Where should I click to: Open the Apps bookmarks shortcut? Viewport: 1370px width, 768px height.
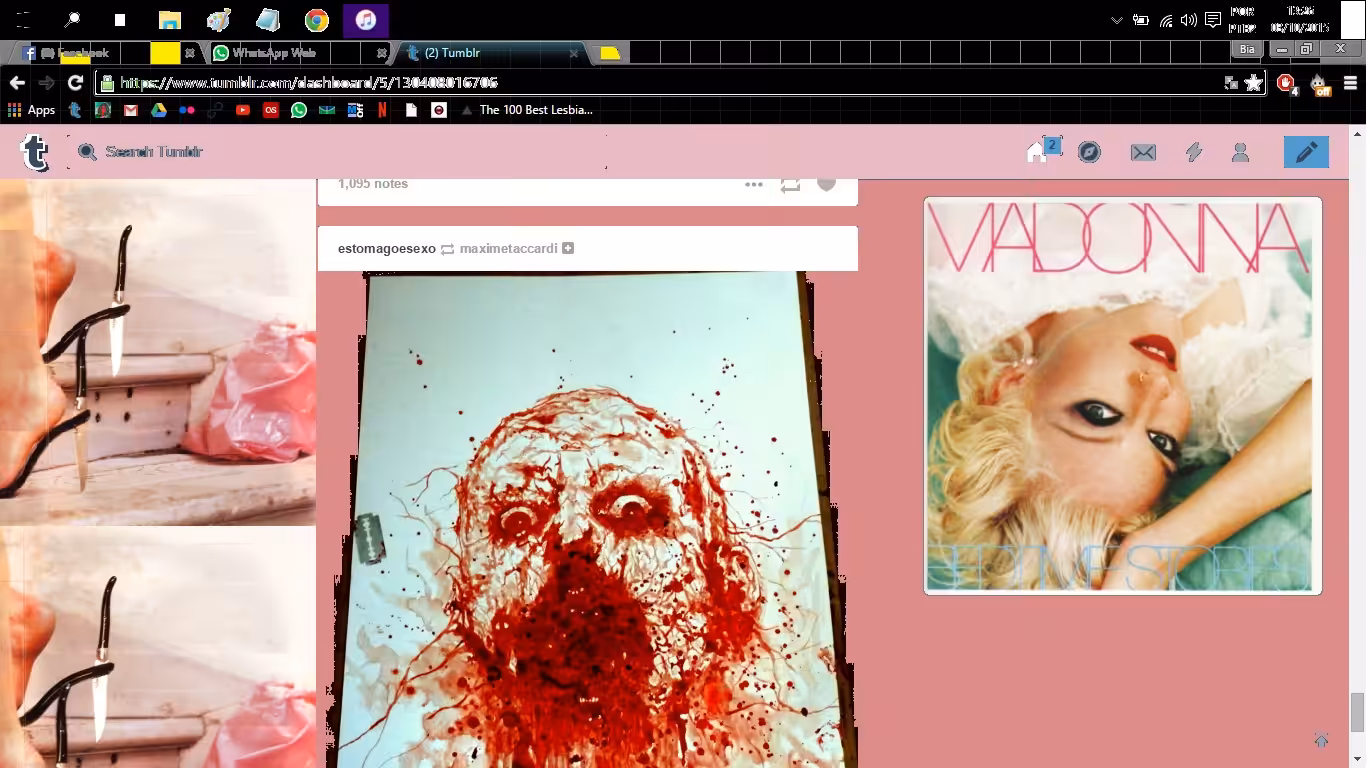pyautogui.click(x=31, y=110)
